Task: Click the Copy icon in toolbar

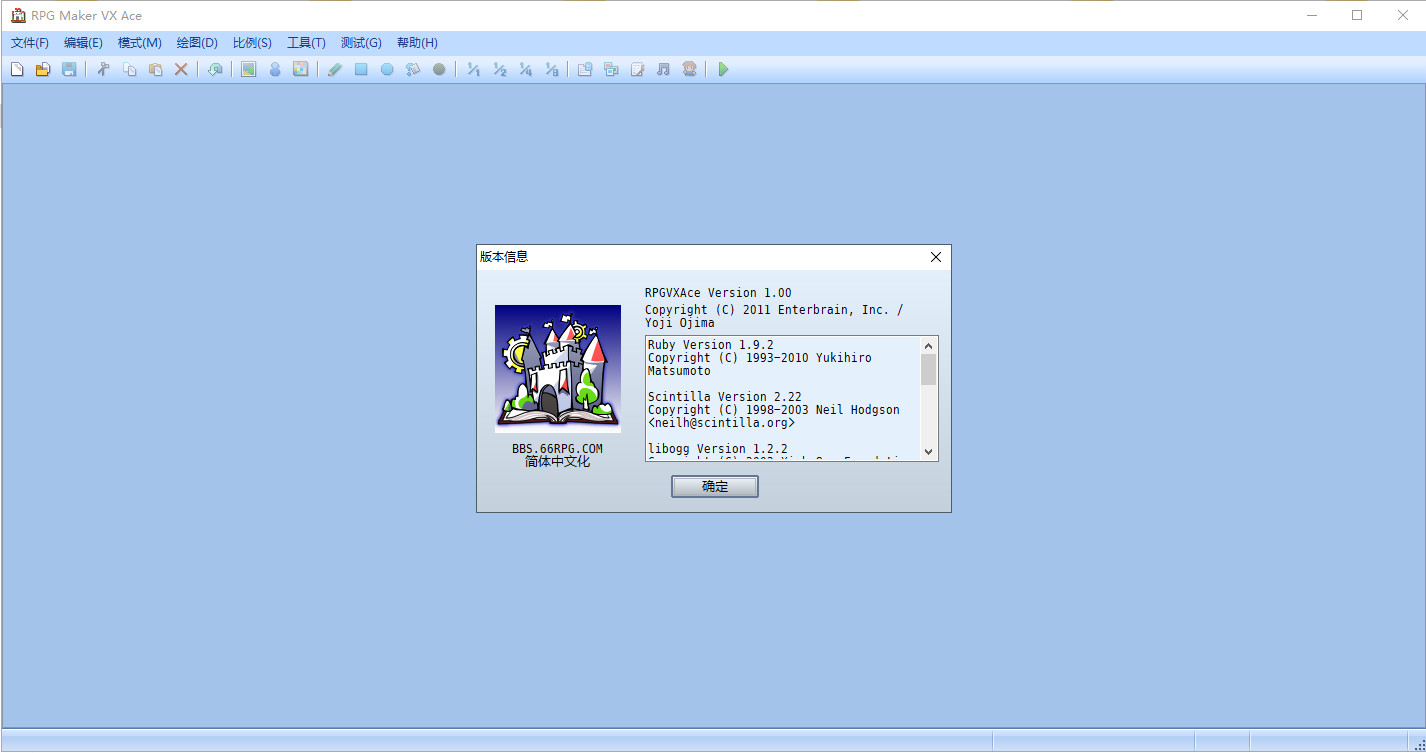Action: 129,69
